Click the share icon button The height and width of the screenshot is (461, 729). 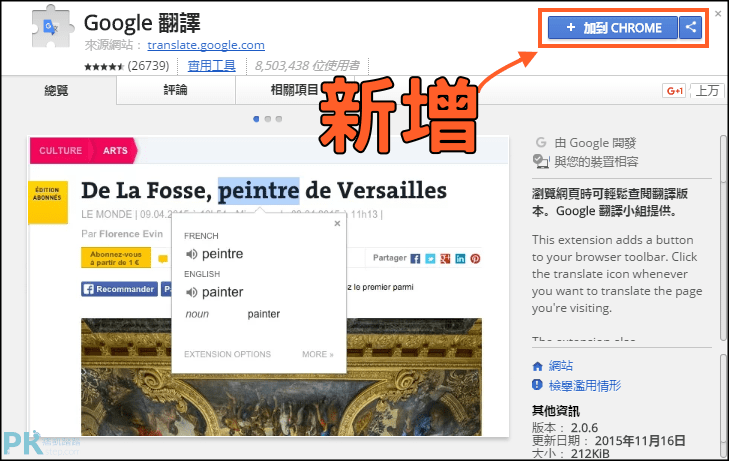pos(690,28)
